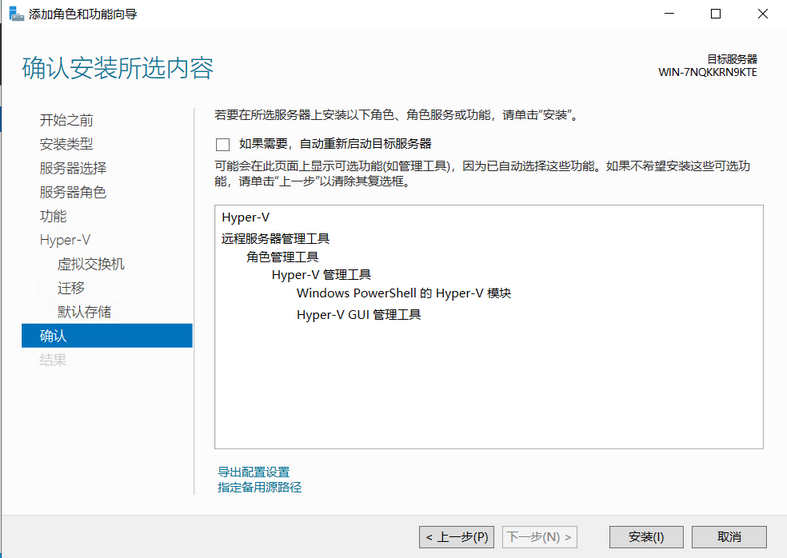The image size is (787, 558).
Task: Click the 安装(I) button
Action: (x=646, y=537)
